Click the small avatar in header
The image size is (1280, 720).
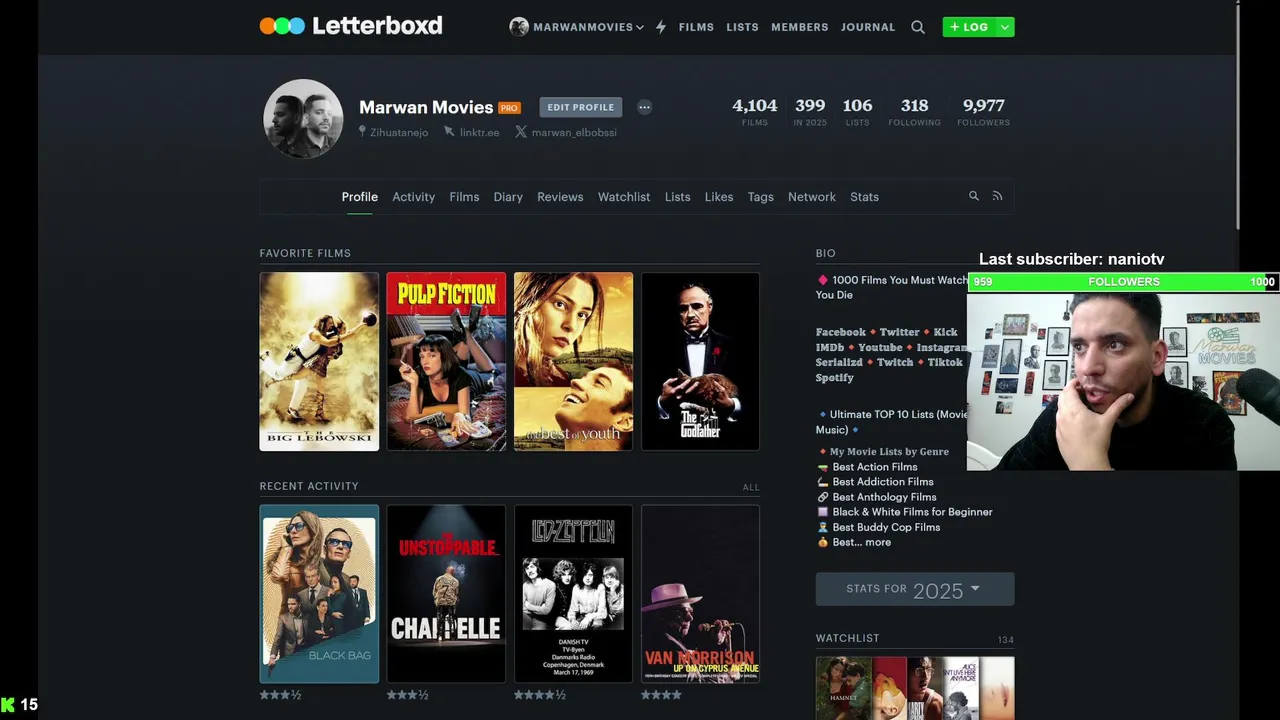[x=519, y=27]
